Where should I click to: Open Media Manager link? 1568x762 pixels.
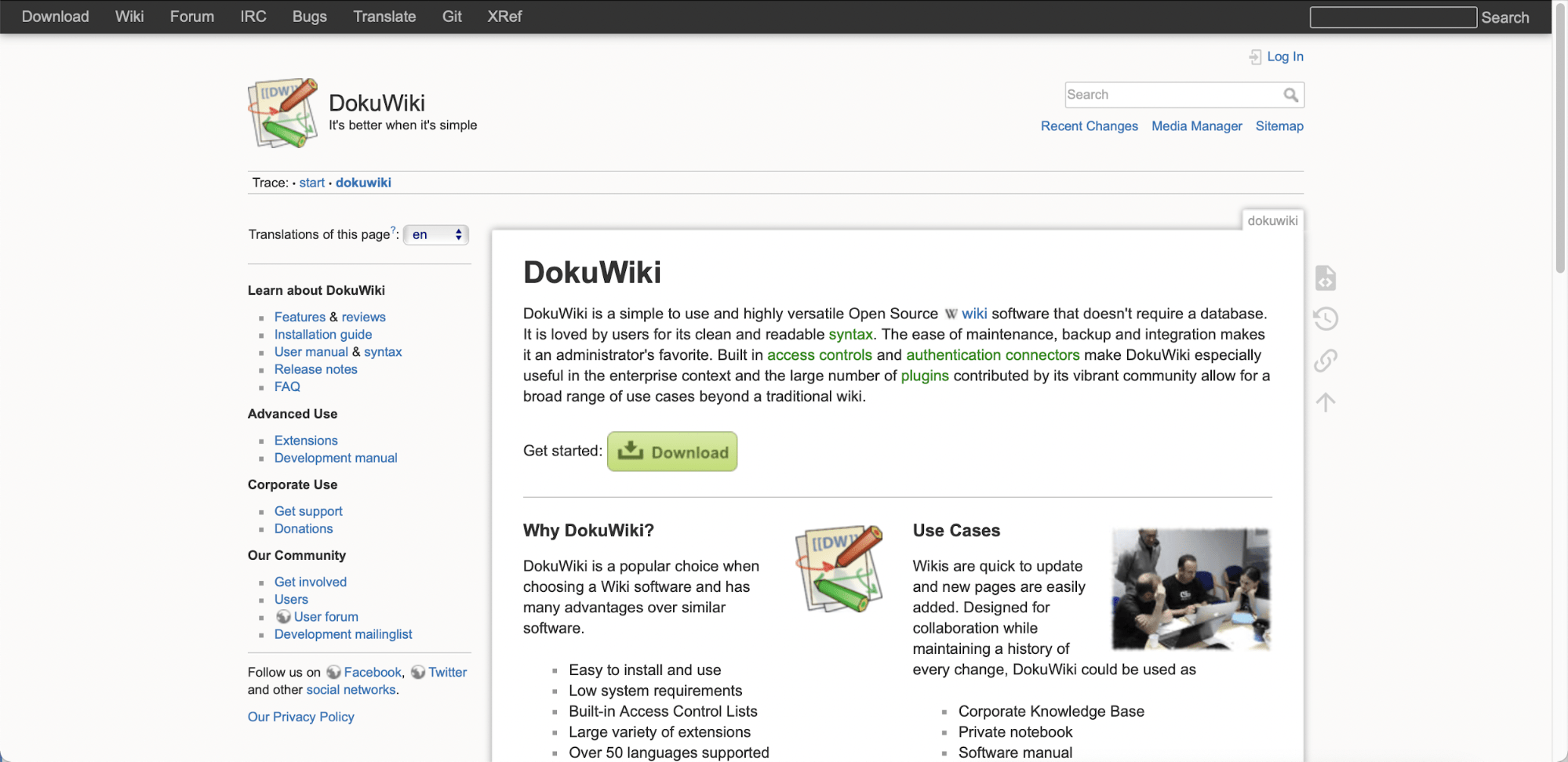coord(1196,126)
